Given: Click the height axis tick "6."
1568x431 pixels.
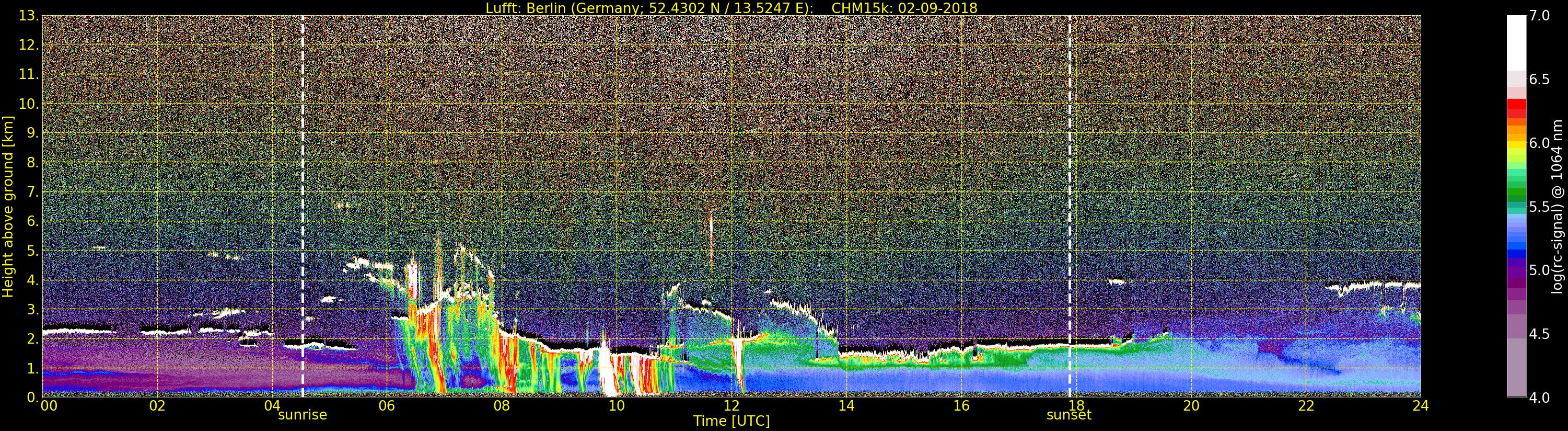Looking at the screenshot, I should tap(33, 221).
